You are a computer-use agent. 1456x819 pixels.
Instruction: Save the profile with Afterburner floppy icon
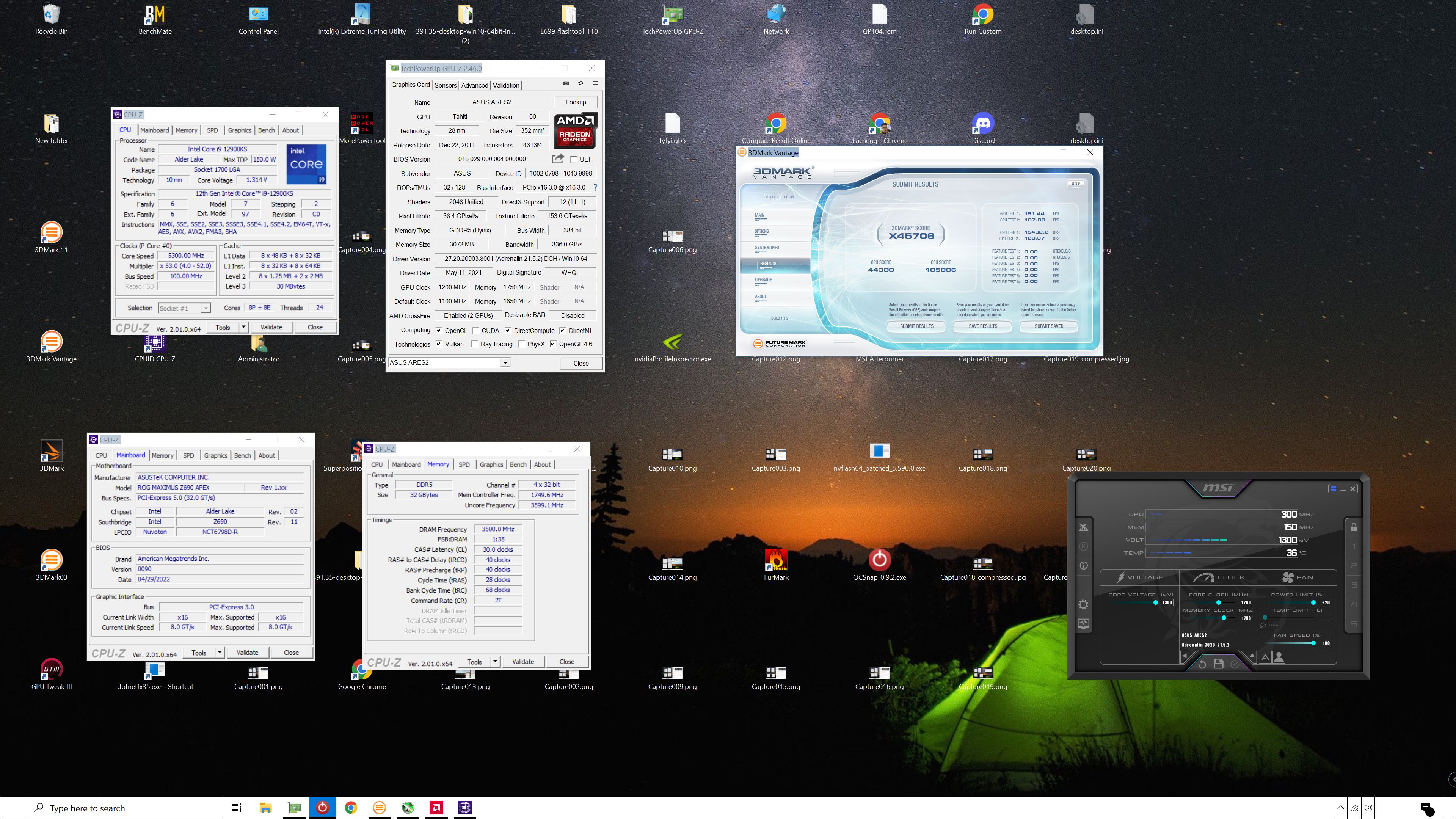click(x=1219, y=664)
